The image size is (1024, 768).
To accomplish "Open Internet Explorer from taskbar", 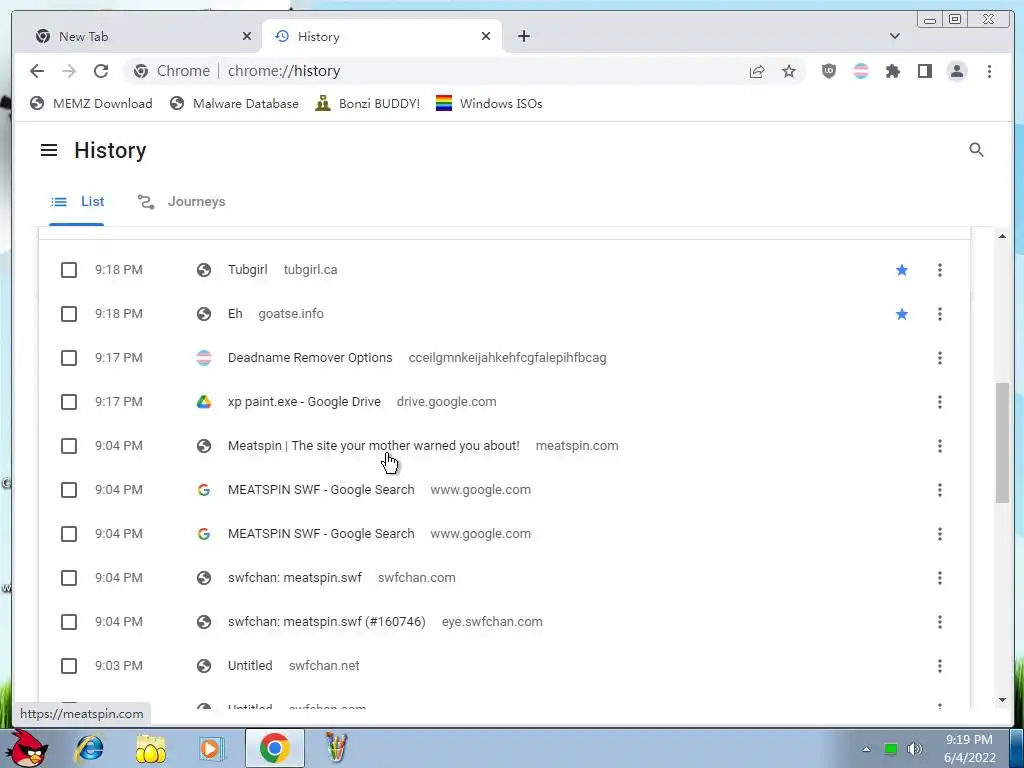I will (x=89, y=748).
